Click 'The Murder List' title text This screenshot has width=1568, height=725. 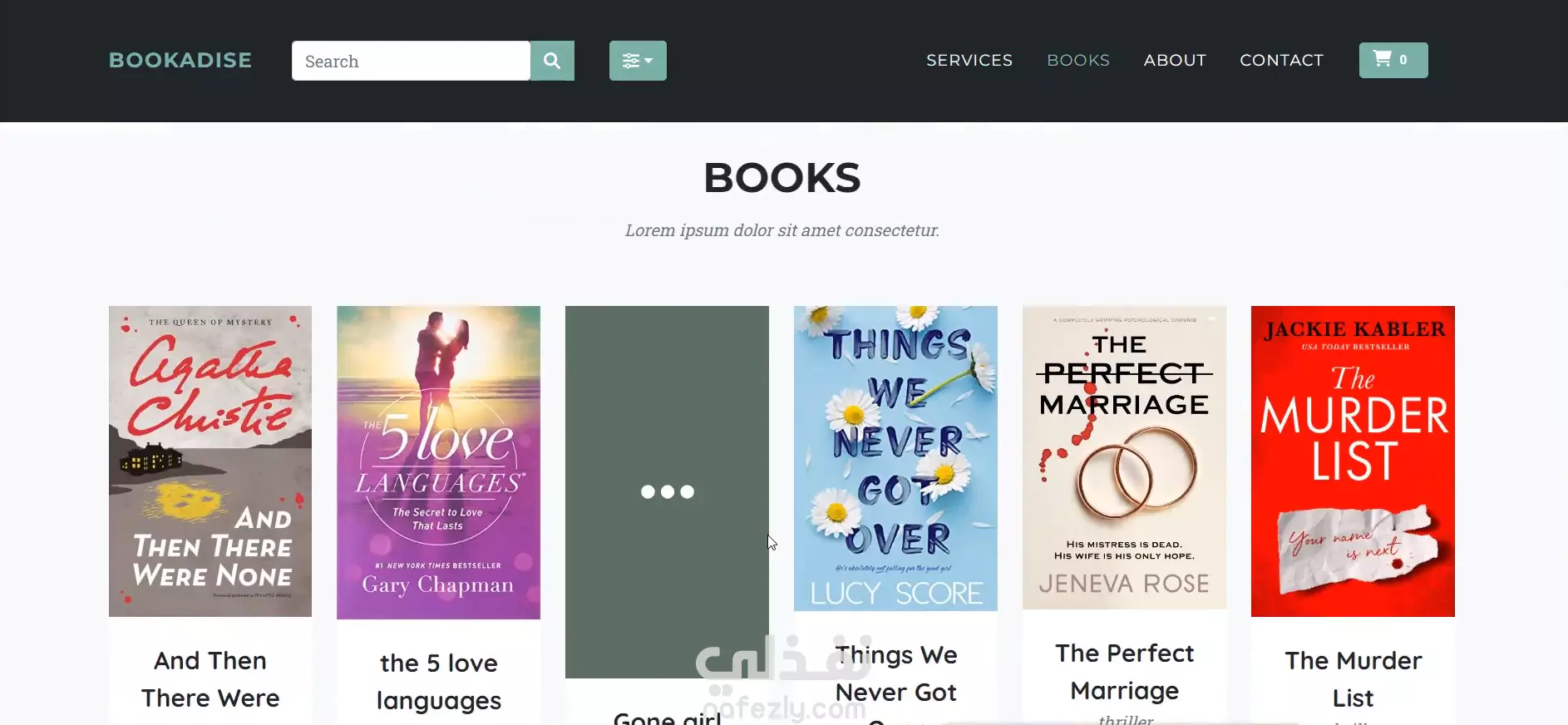tap(1353, 679)
